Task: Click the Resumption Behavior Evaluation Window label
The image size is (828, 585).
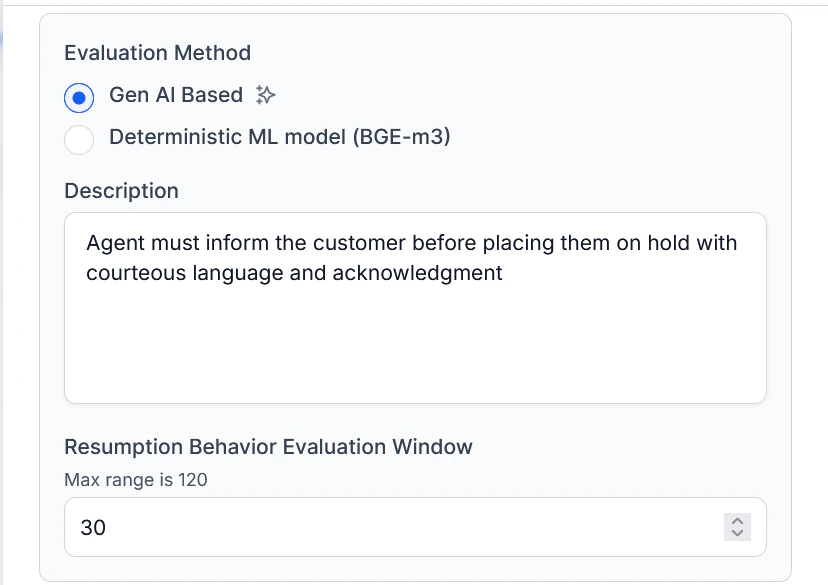Action: click(268, 447)
